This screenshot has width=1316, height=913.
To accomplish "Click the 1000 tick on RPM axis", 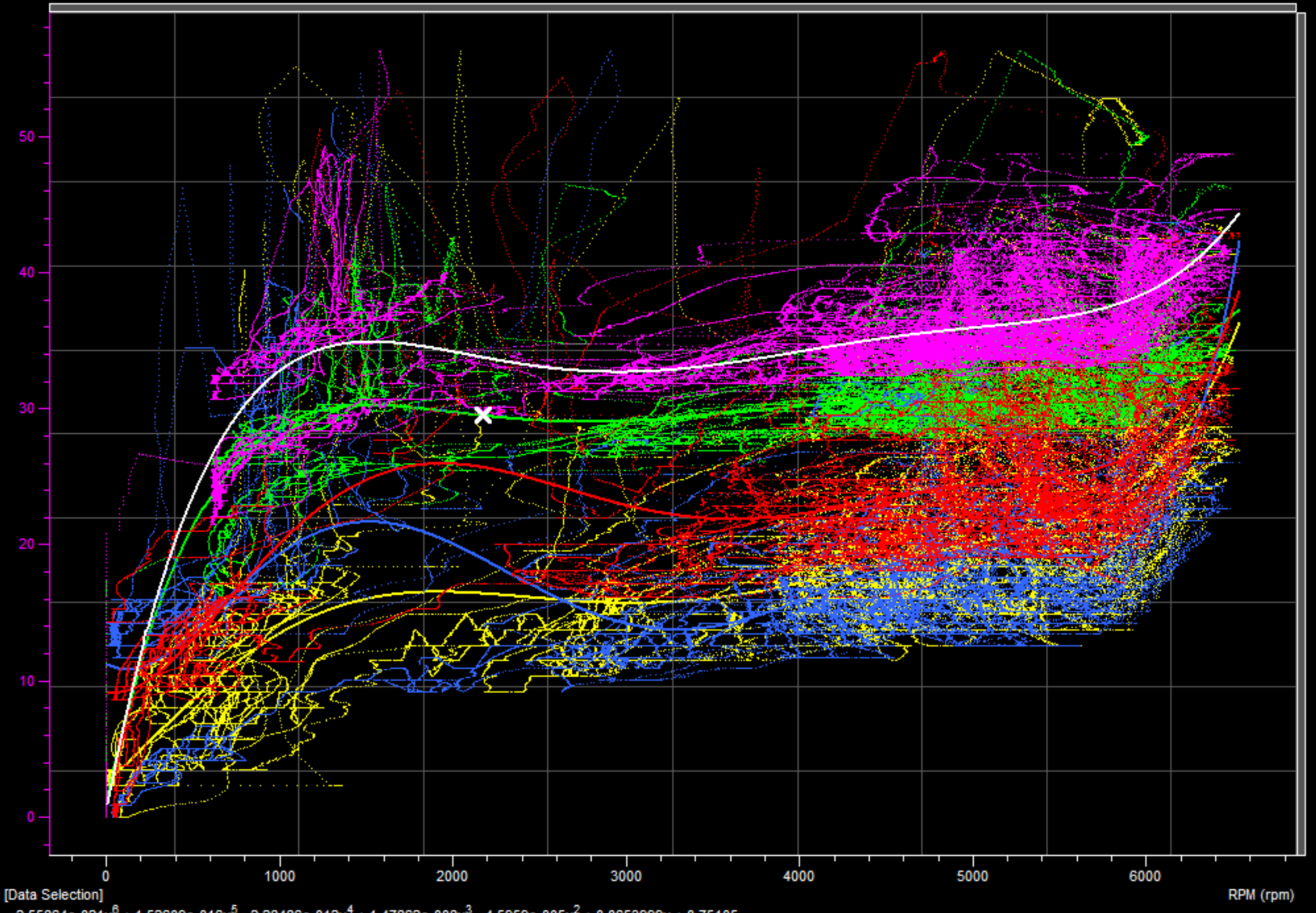I will click(x=280, y=876).
